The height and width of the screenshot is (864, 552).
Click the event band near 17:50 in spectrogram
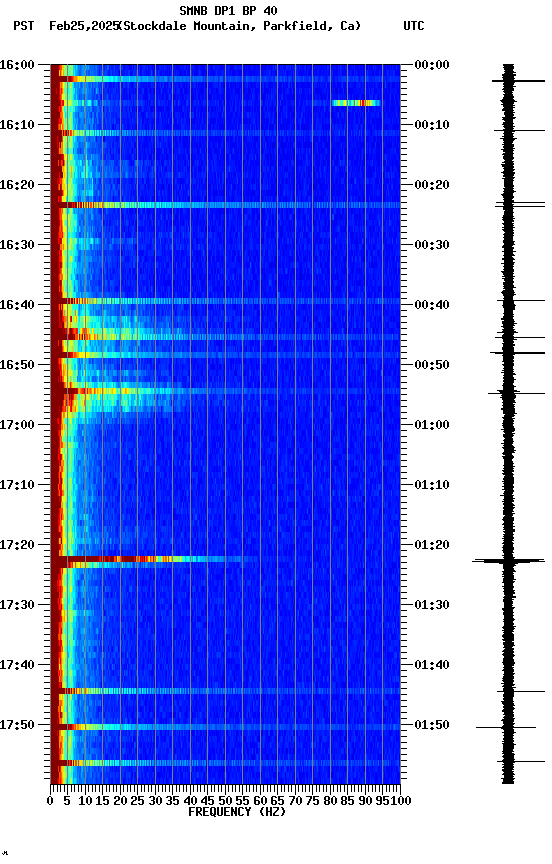(x=225, y=727)
